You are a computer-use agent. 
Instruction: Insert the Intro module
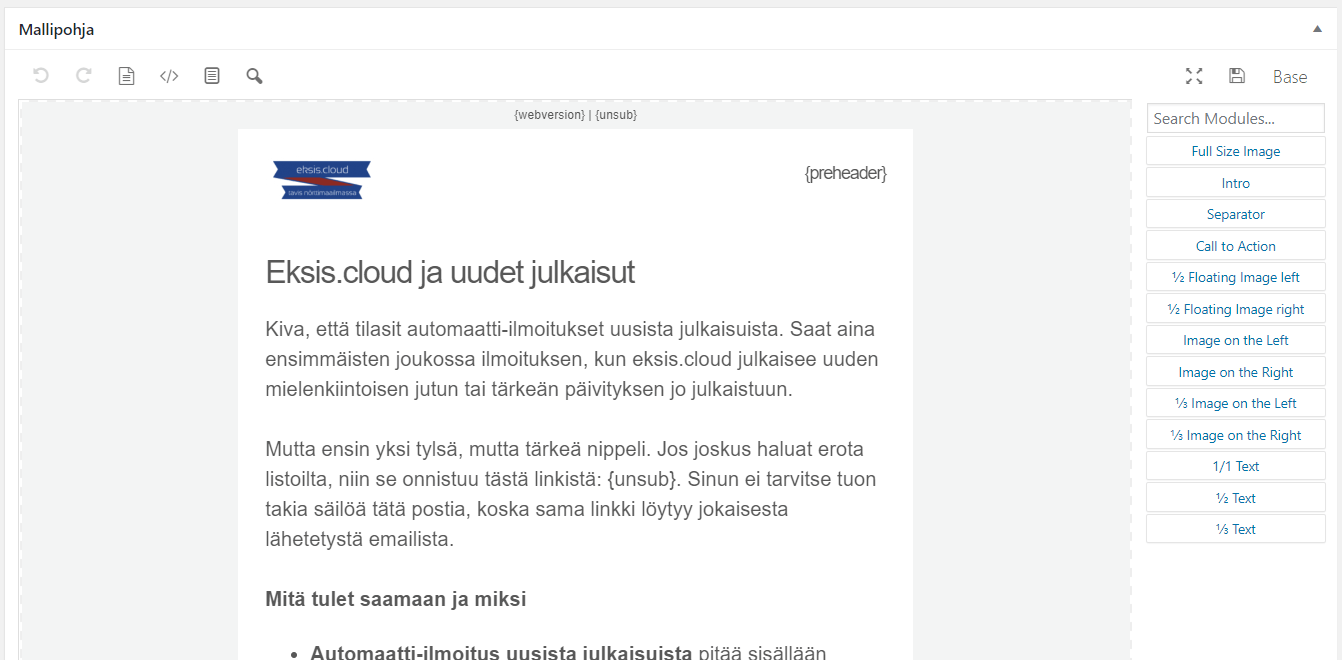[1235, 182]
